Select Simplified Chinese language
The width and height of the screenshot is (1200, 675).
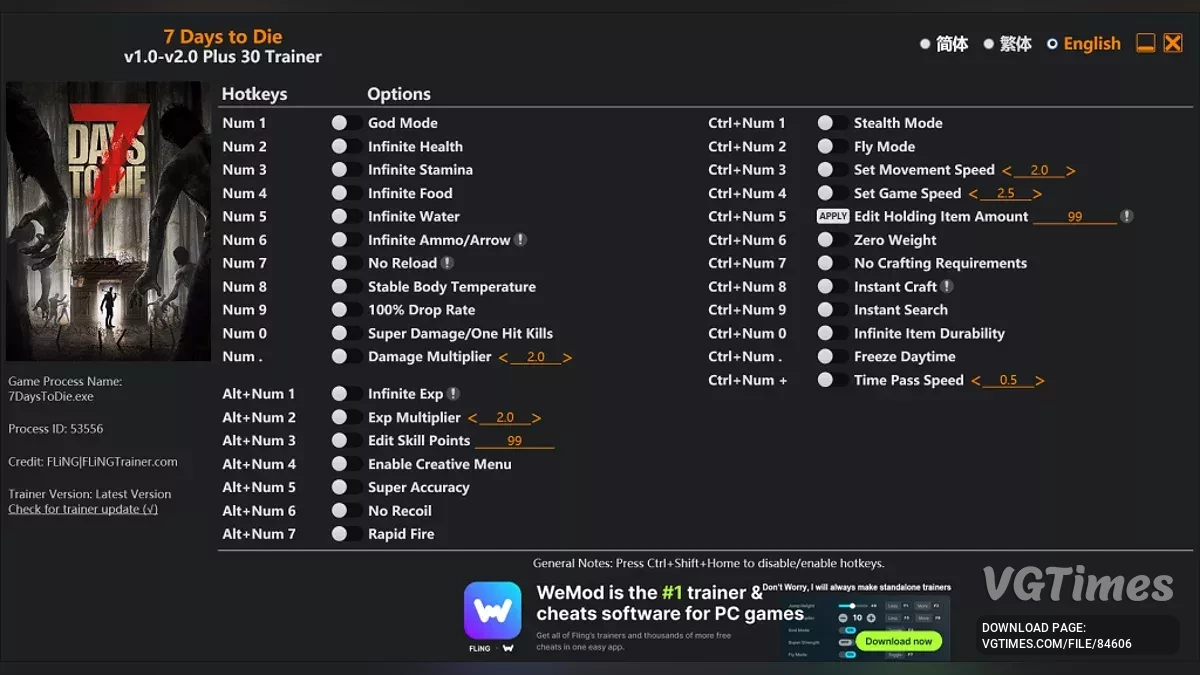(944, 44)
